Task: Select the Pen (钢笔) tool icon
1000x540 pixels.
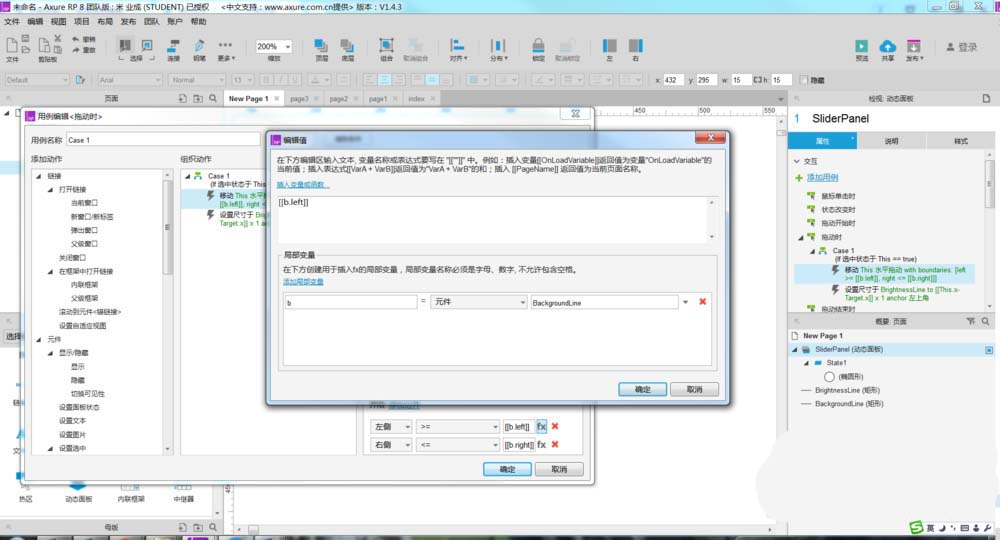Action: click(x=199, y=45)
